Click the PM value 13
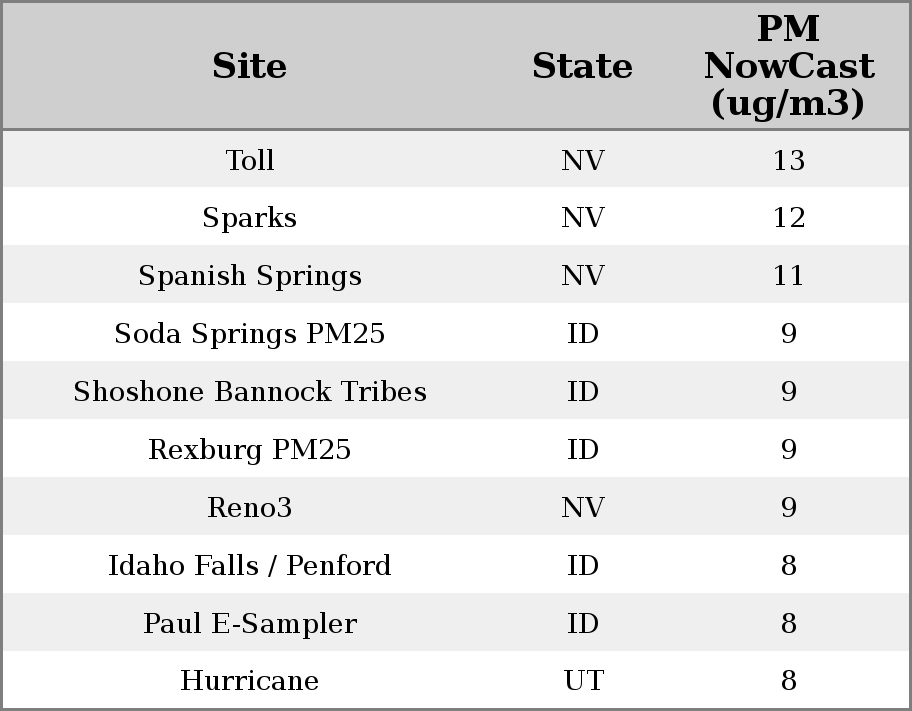Screen dimensions: 912x711 point(788,160)
